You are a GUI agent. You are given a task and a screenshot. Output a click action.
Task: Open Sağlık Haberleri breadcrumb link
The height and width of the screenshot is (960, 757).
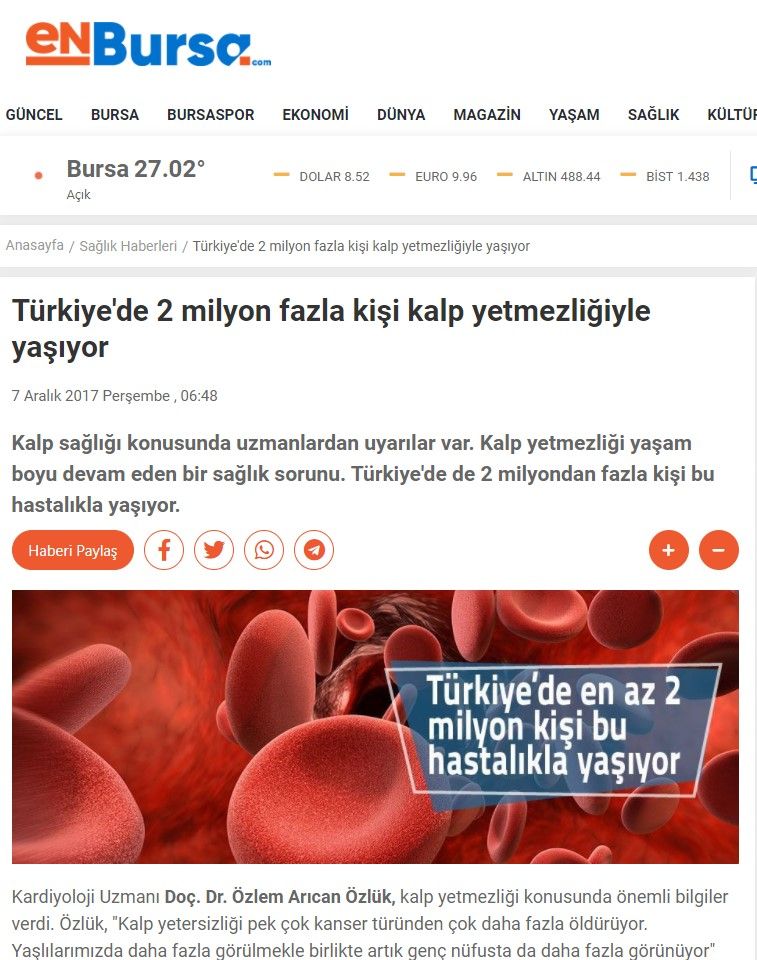pyautogui.click(x=128, y=246)
